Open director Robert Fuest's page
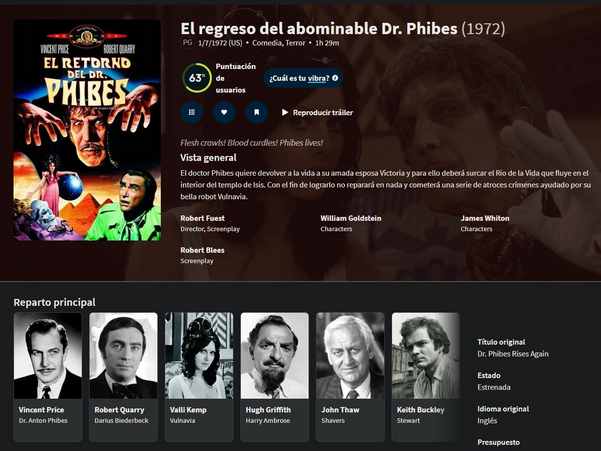Viewport: 601px width, 451px height. coord(202,218)
